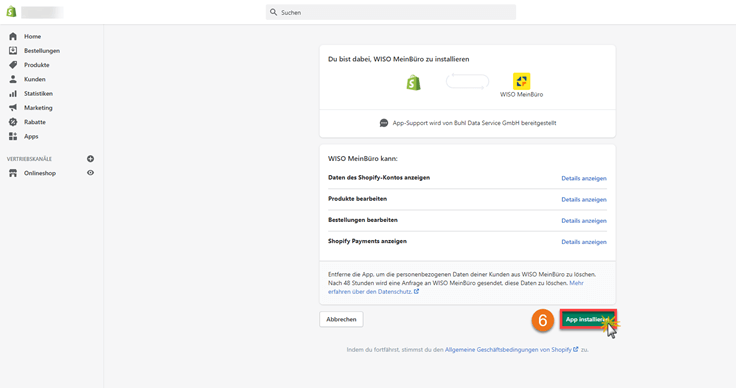Screen dimensions: 736x388
Task: Click the Onlineshop store icon
Action: (x=13, y=173)
